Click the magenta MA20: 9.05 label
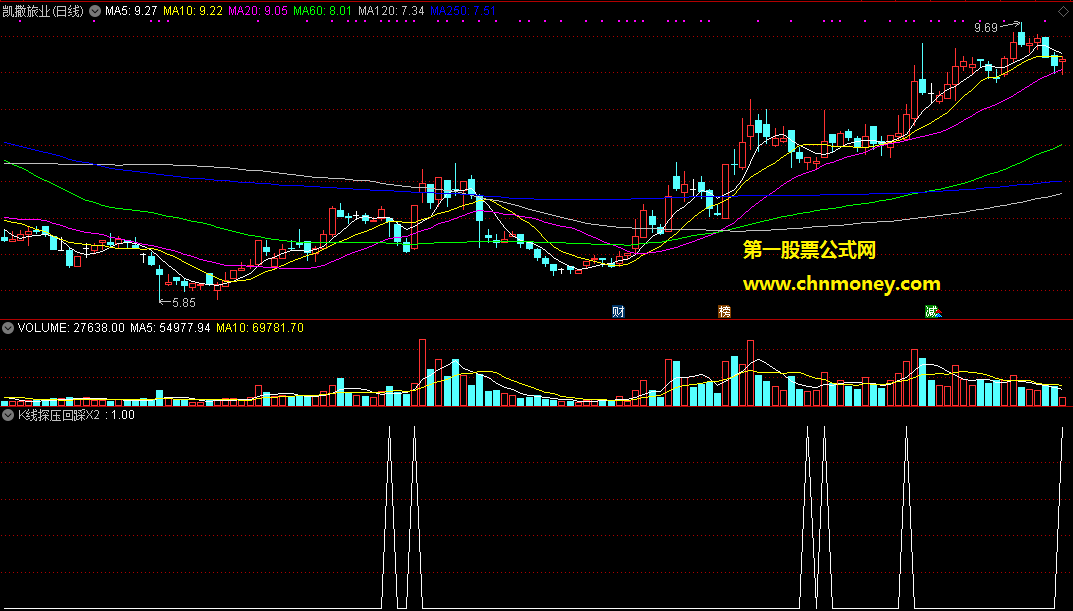1073x611 pixels. pos(258,11)
